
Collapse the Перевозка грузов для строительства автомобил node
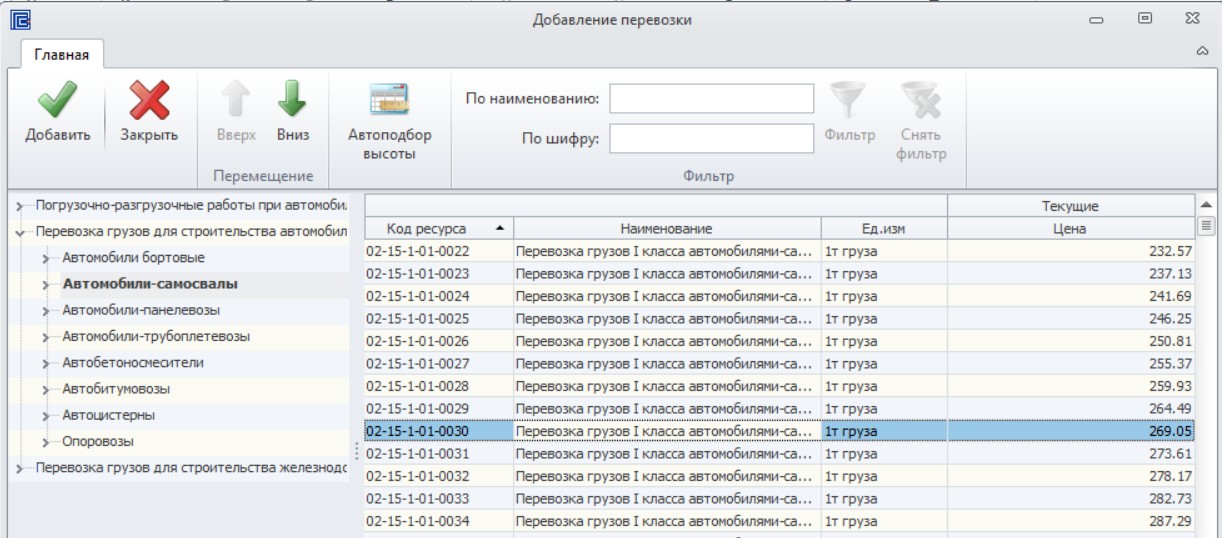tap(20, 232)
